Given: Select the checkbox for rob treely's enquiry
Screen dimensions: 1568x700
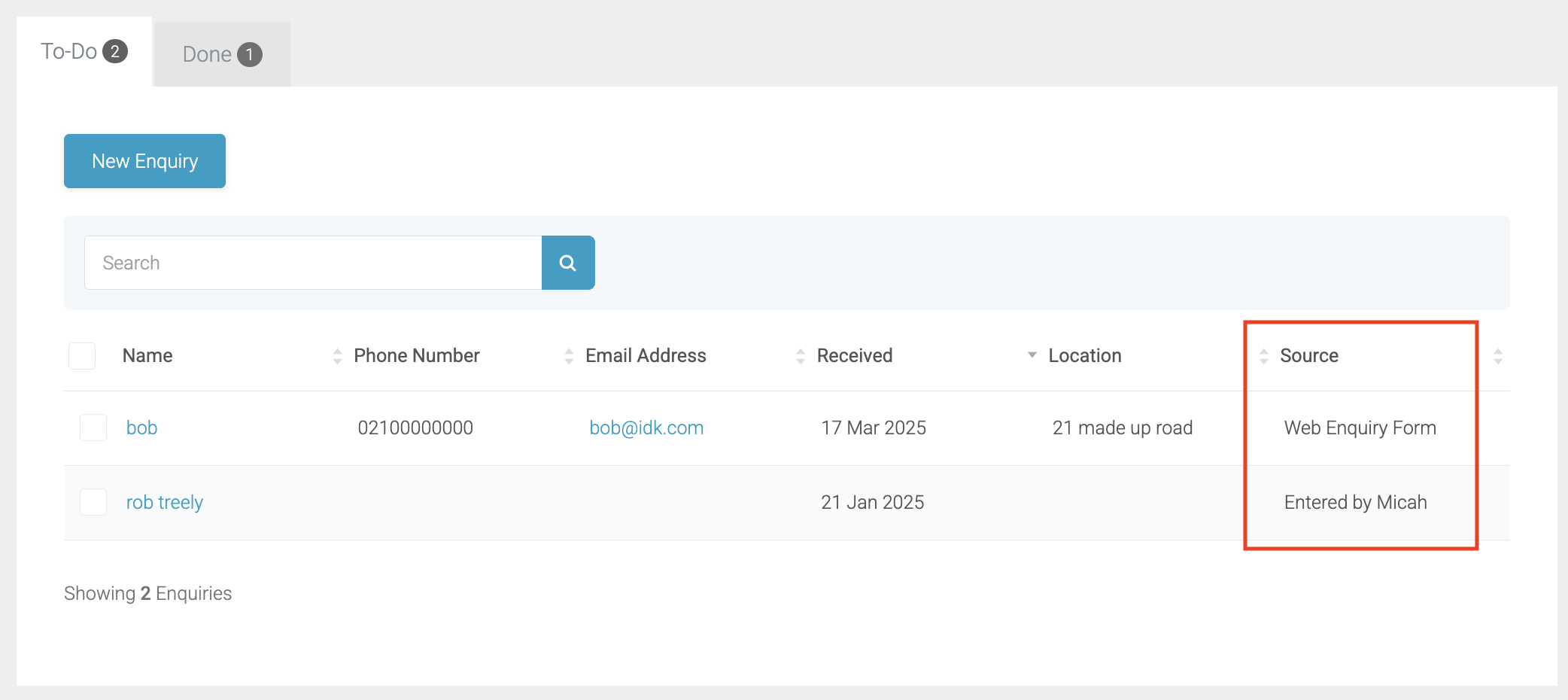Looking at the screenshot, I should tap(93, 502).
